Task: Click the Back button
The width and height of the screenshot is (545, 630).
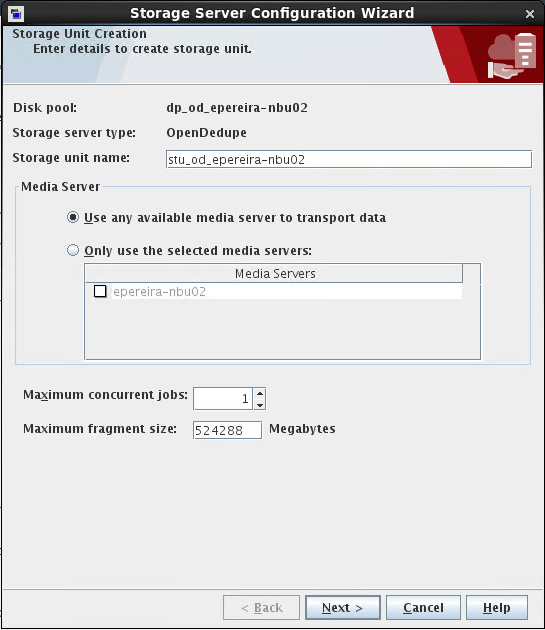Action: click(x=262, y=608)
